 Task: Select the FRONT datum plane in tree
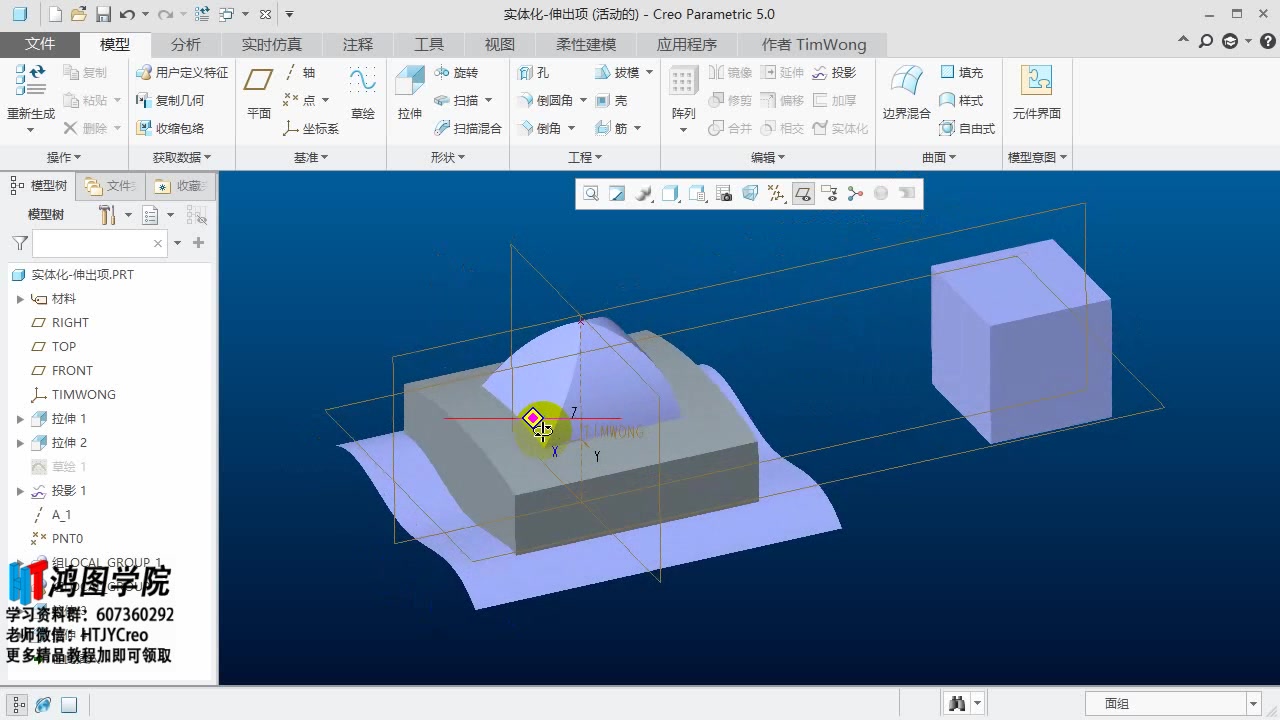coord(72,371)
